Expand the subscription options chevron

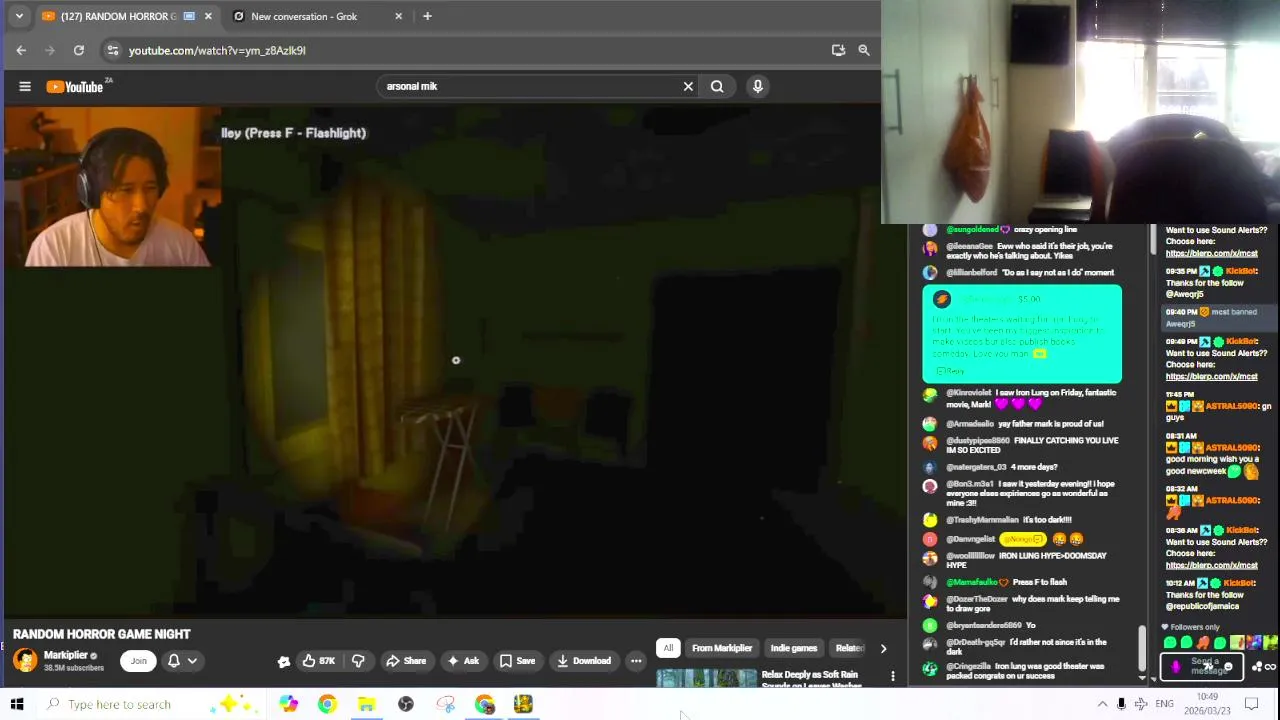(x=192, y=660)
